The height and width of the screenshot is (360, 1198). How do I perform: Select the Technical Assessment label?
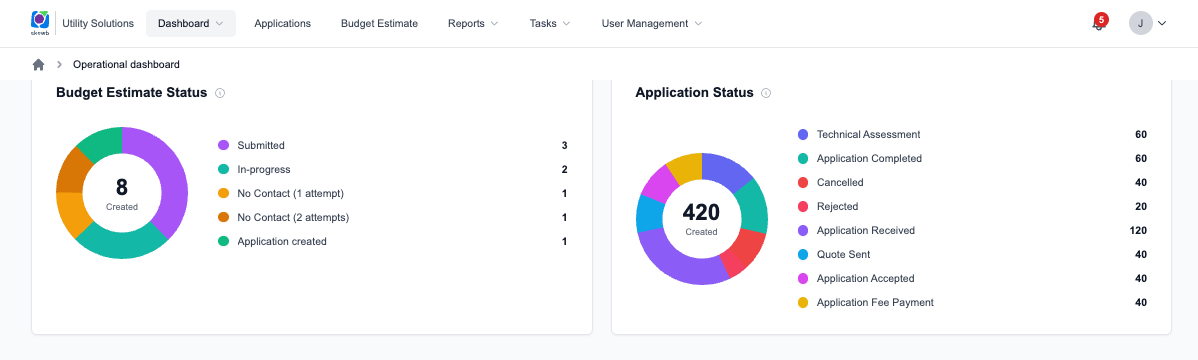(x=869, y=135)
